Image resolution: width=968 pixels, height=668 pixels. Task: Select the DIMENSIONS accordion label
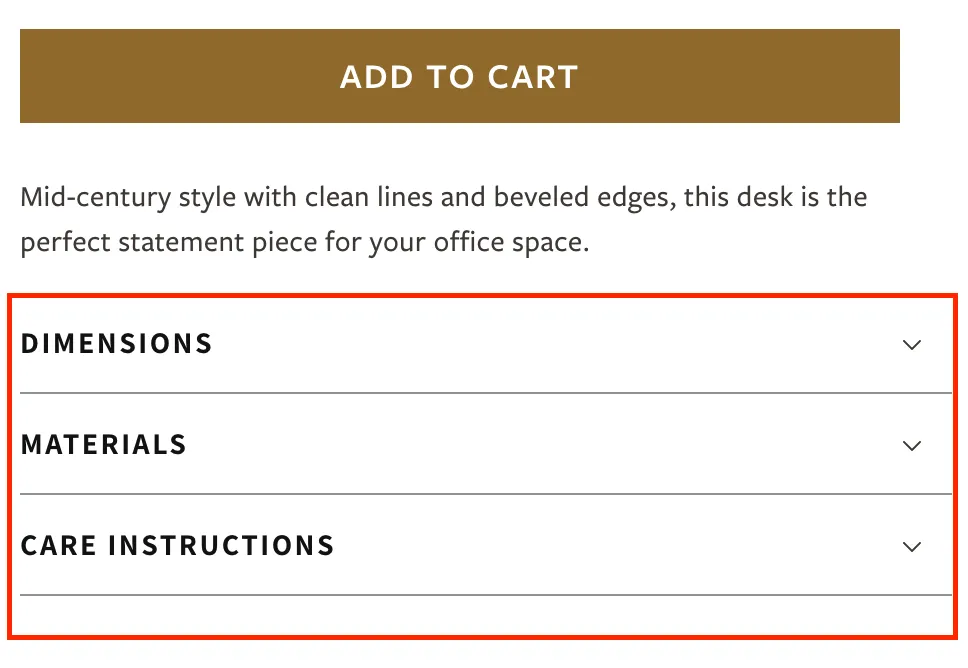point(116,344)
